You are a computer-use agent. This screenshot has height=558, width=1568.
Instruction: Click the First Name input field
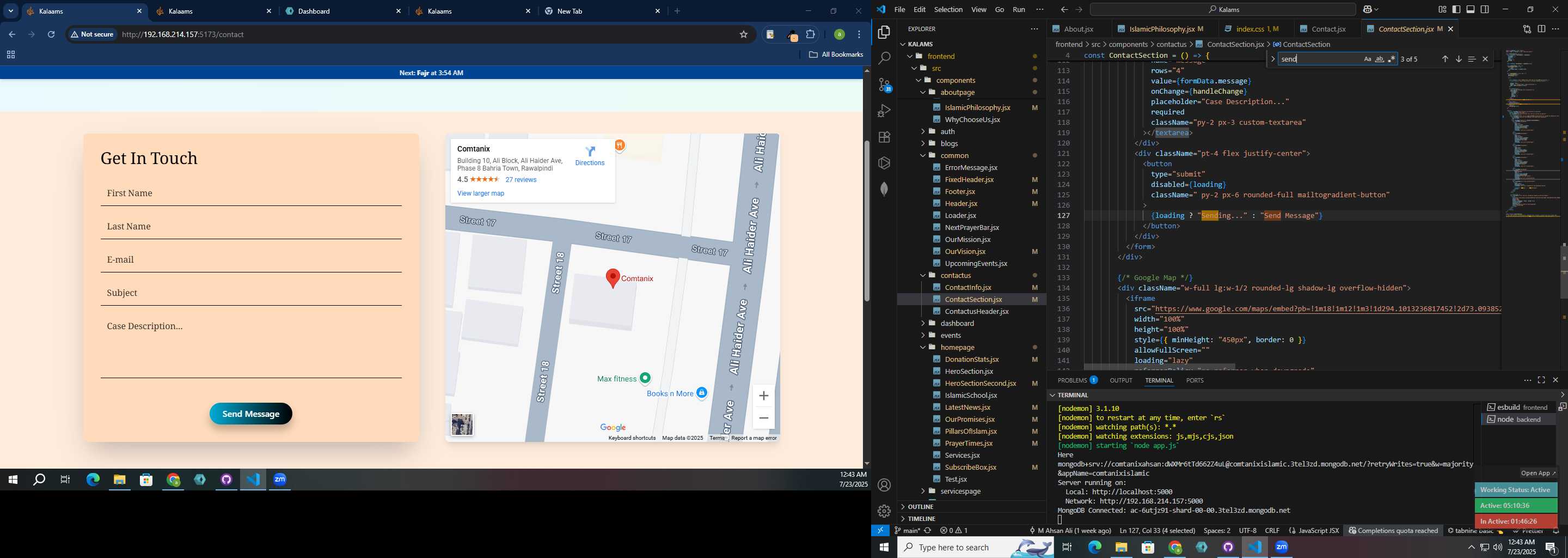click(x=251, y=193)
